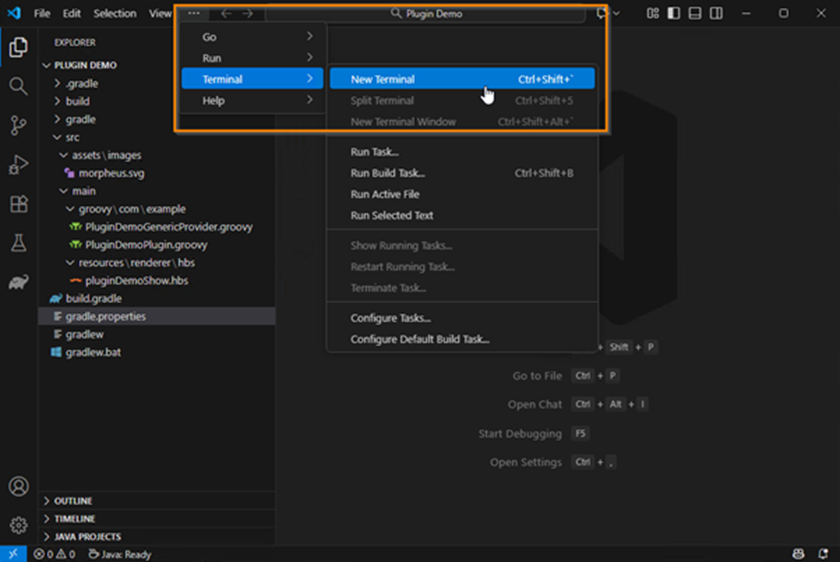Expand the build folder
840x562 pixels.
tap(157, 101)
